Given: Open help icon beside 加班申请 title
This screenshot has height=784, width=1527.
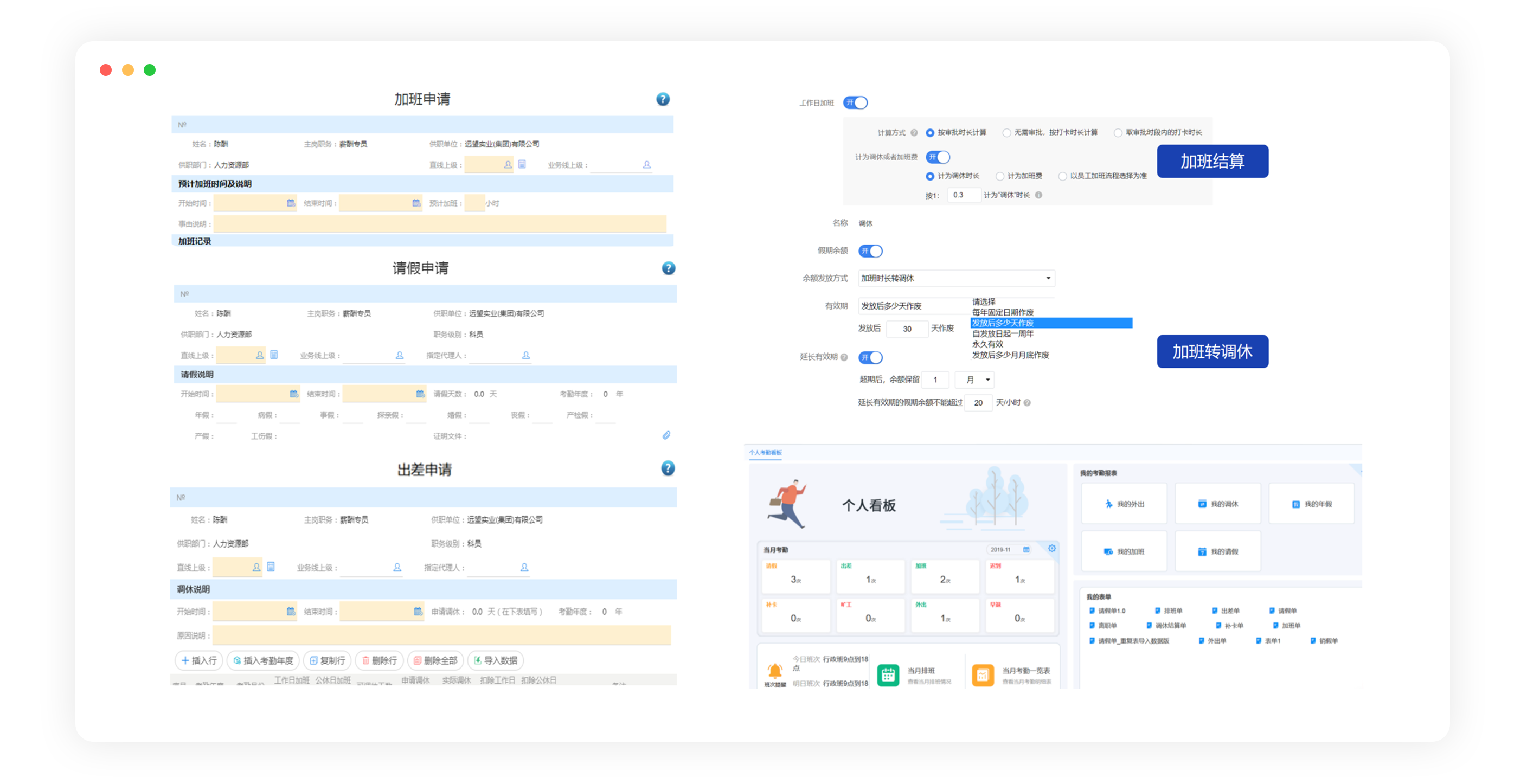Looking at the screenshot, I should pos(662,99).
